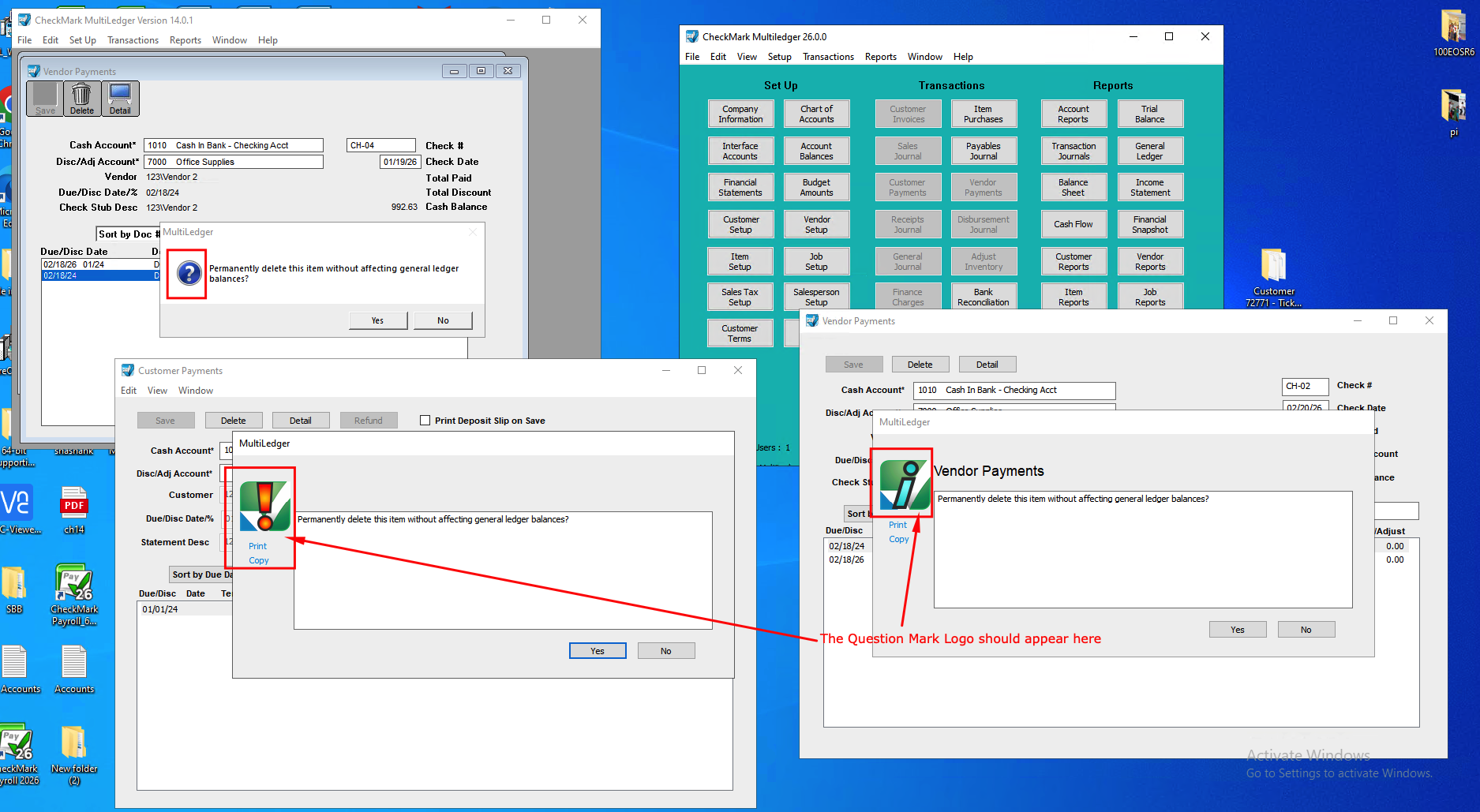Click the Customer Payments window title icon
1480x812 pixels.
click(128, 370)
